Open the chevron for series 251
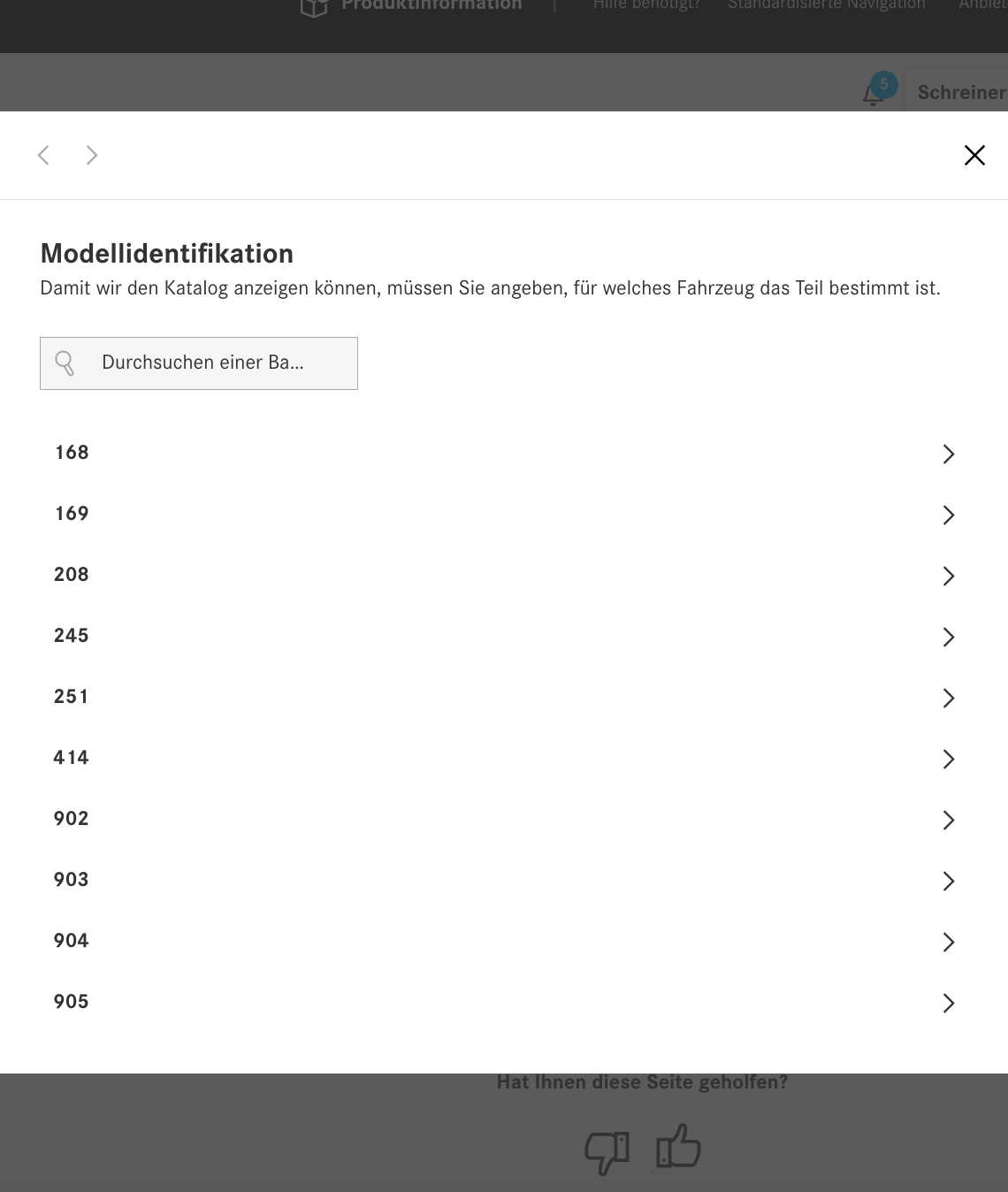Screen dimensions: 1008x1192 (948, 698)
